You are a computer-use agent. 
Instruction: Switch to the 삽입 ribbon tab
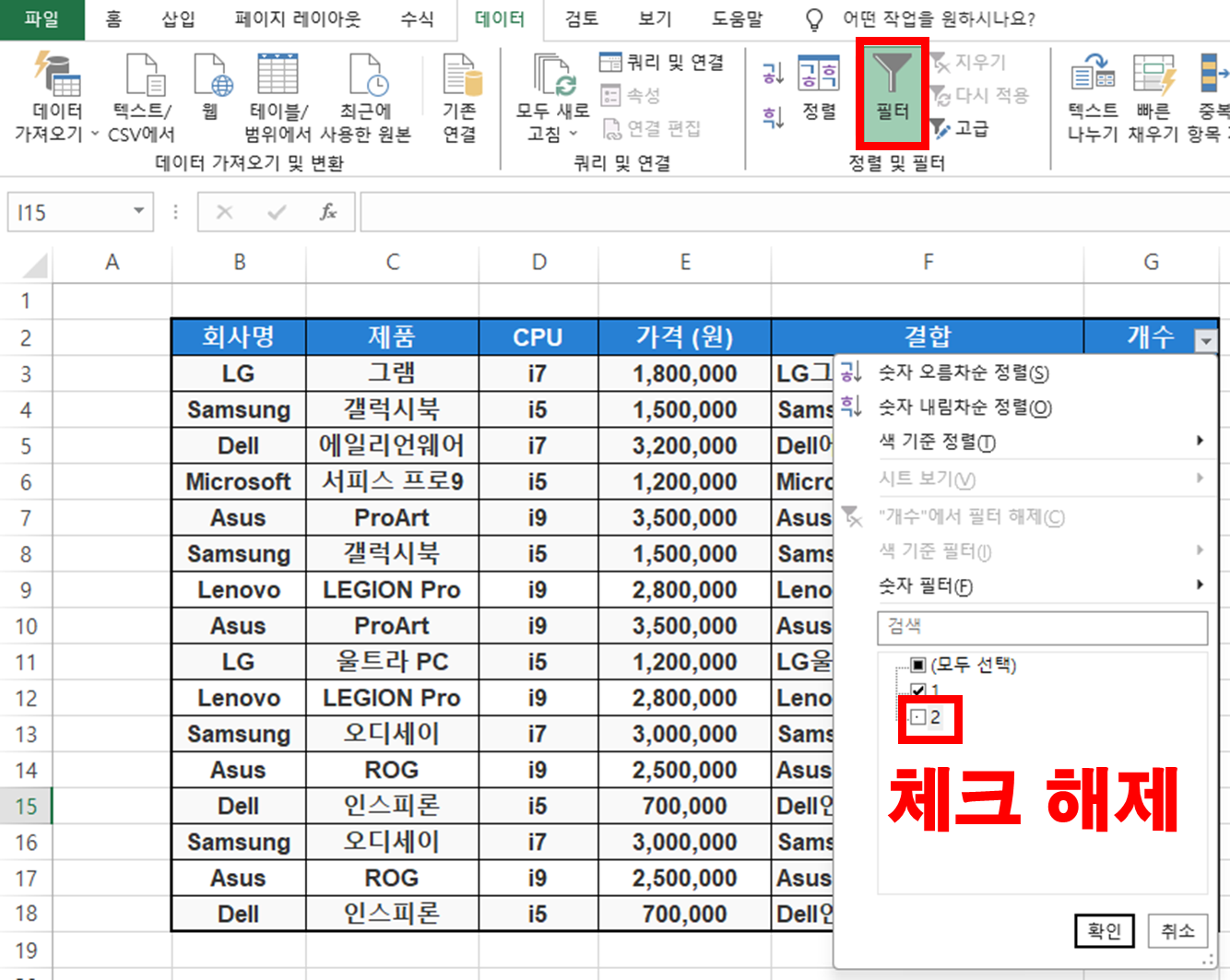click(178, 19)
